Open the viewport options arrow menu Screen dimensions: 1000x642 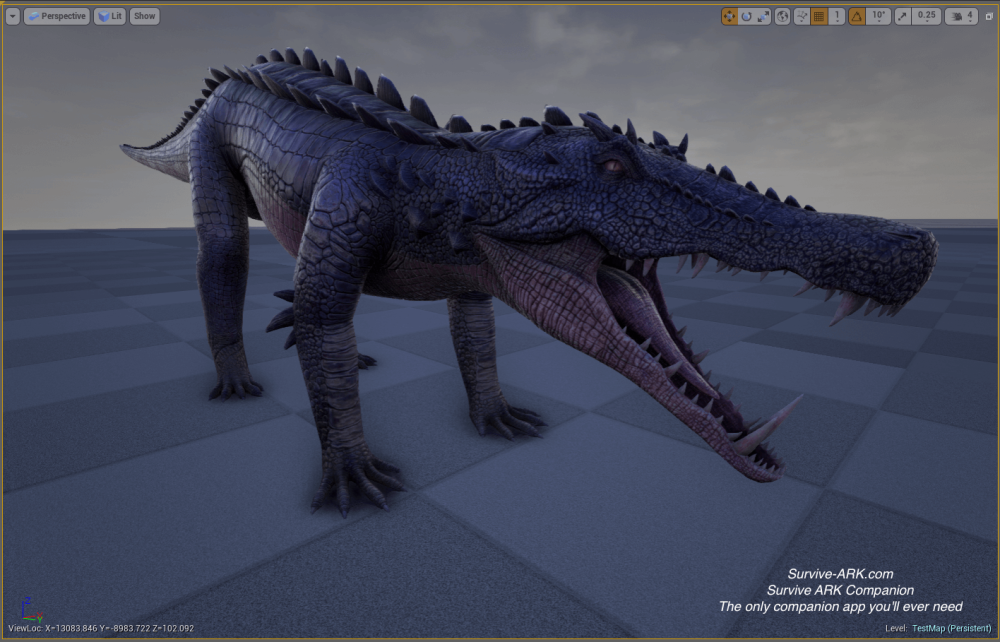click(13, 17)
